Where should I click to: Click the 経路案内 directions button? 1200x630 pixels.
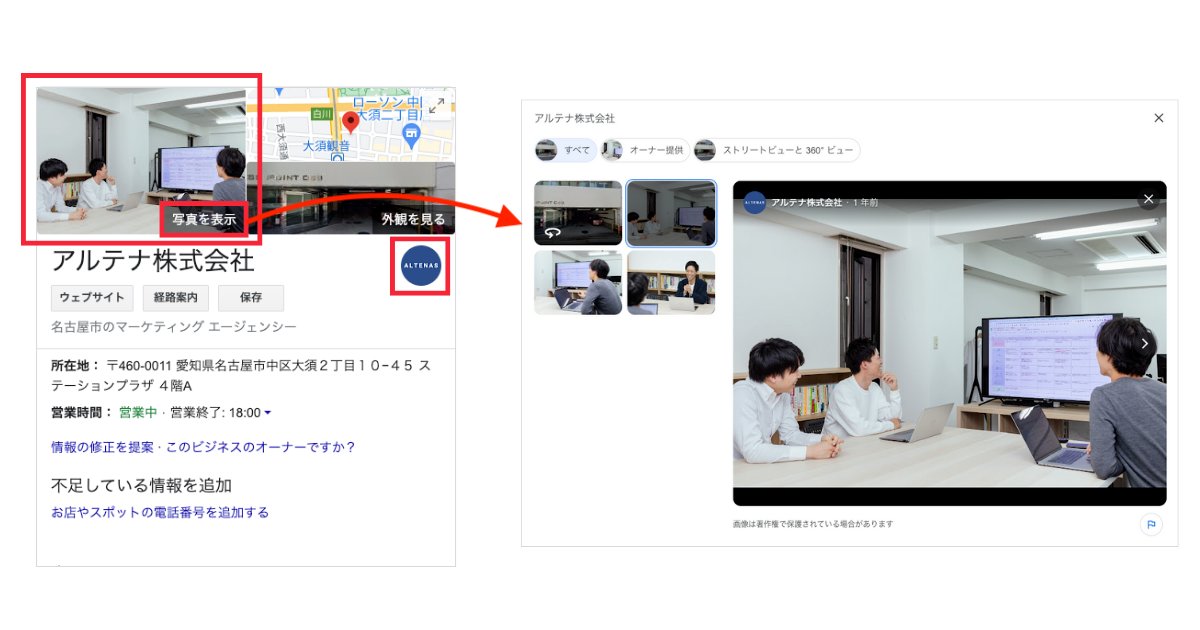(x=176, y=298)
